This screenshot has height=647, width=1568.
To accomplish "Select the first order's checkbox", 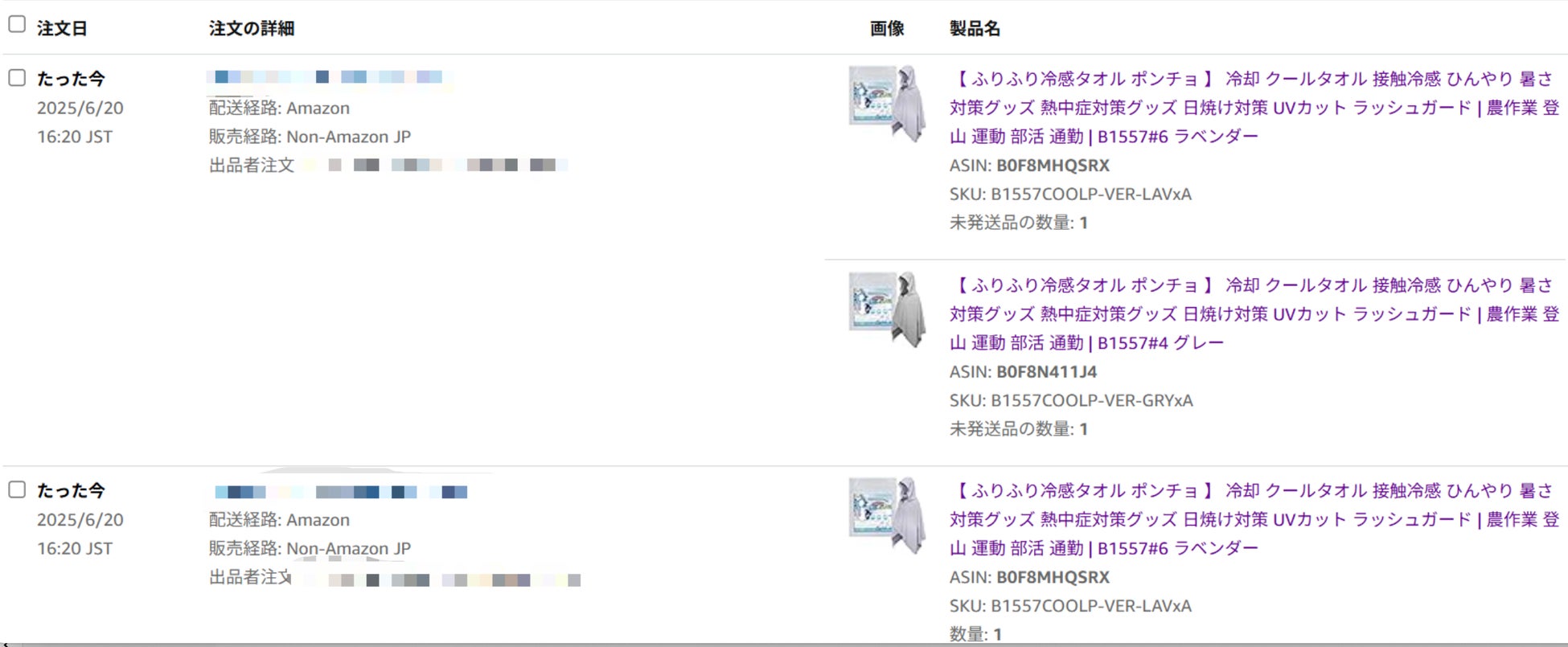I will click(17, 78).
